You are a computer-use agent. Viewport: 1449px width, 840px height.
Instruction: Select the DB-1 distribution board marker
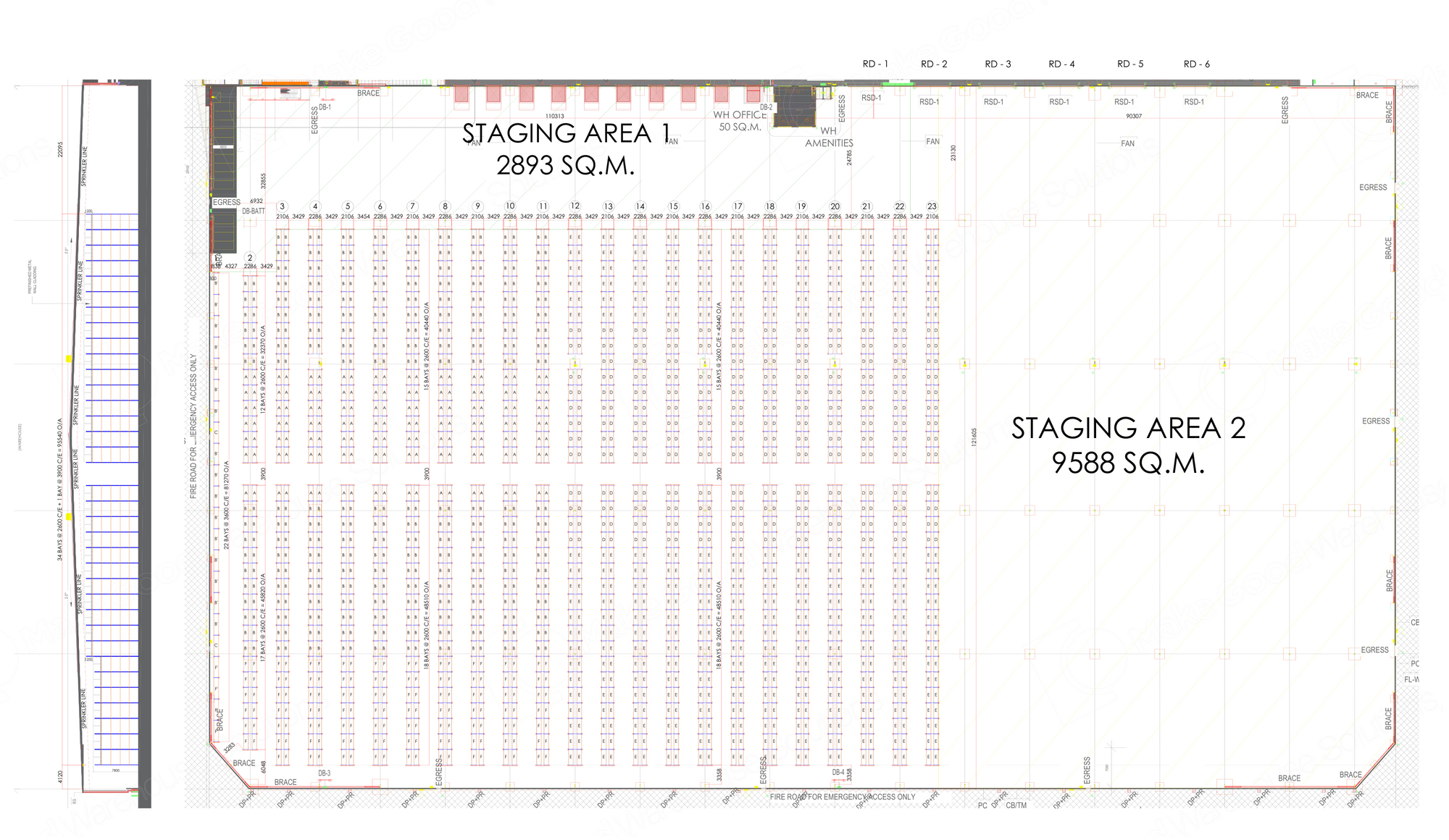[325, 107]
